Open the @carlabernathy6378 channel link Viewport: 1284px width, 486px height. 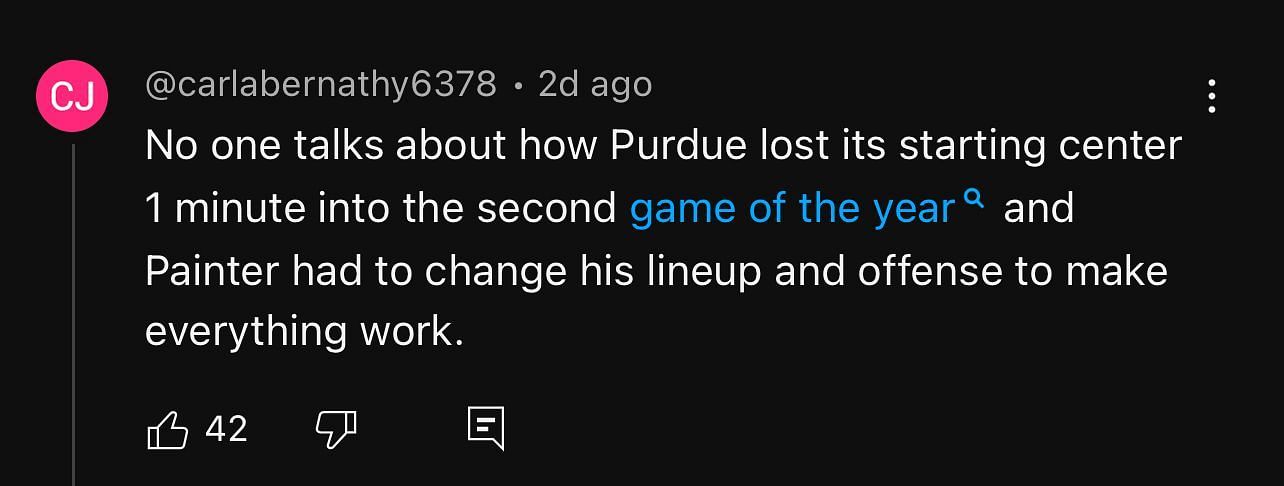pos(320,85)
